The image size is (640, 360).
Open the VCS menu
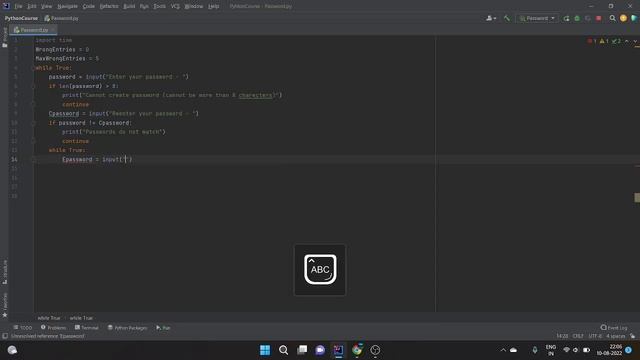pyautogui.click(x=175, y=6)
